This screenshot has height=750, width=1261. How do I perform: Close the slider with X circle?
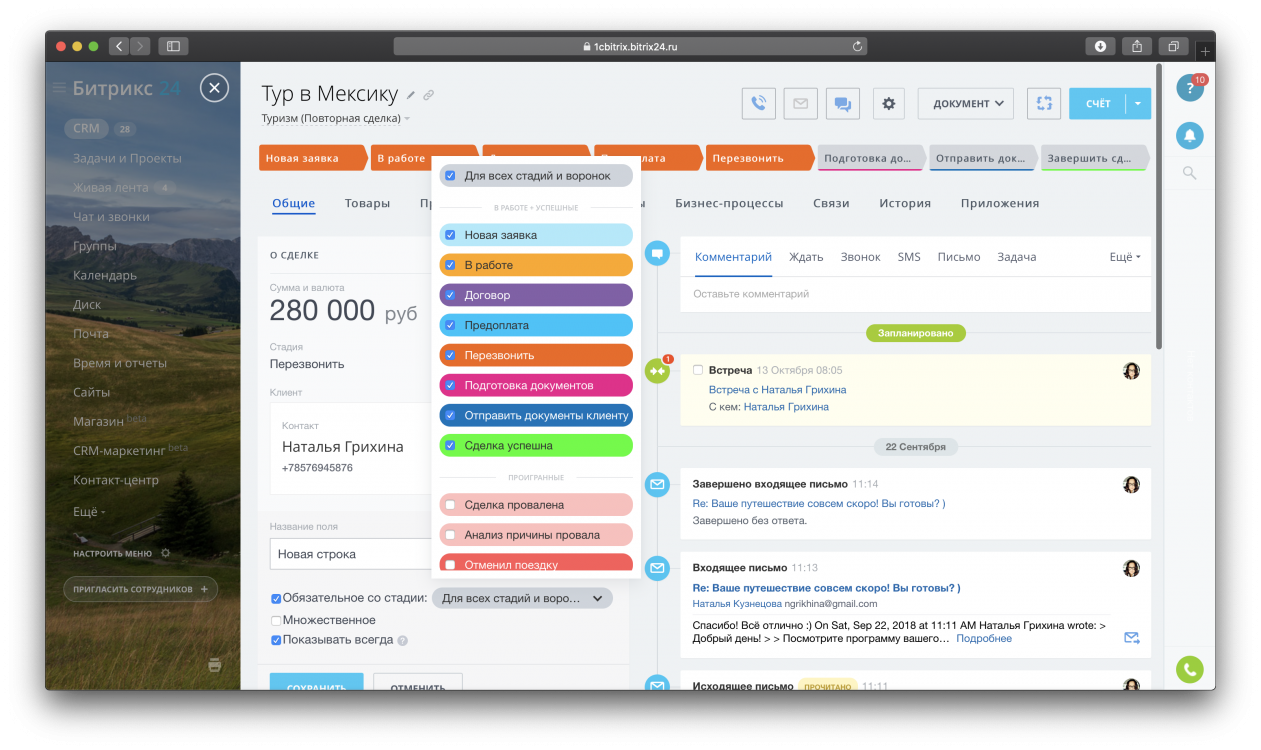point(214,88)
